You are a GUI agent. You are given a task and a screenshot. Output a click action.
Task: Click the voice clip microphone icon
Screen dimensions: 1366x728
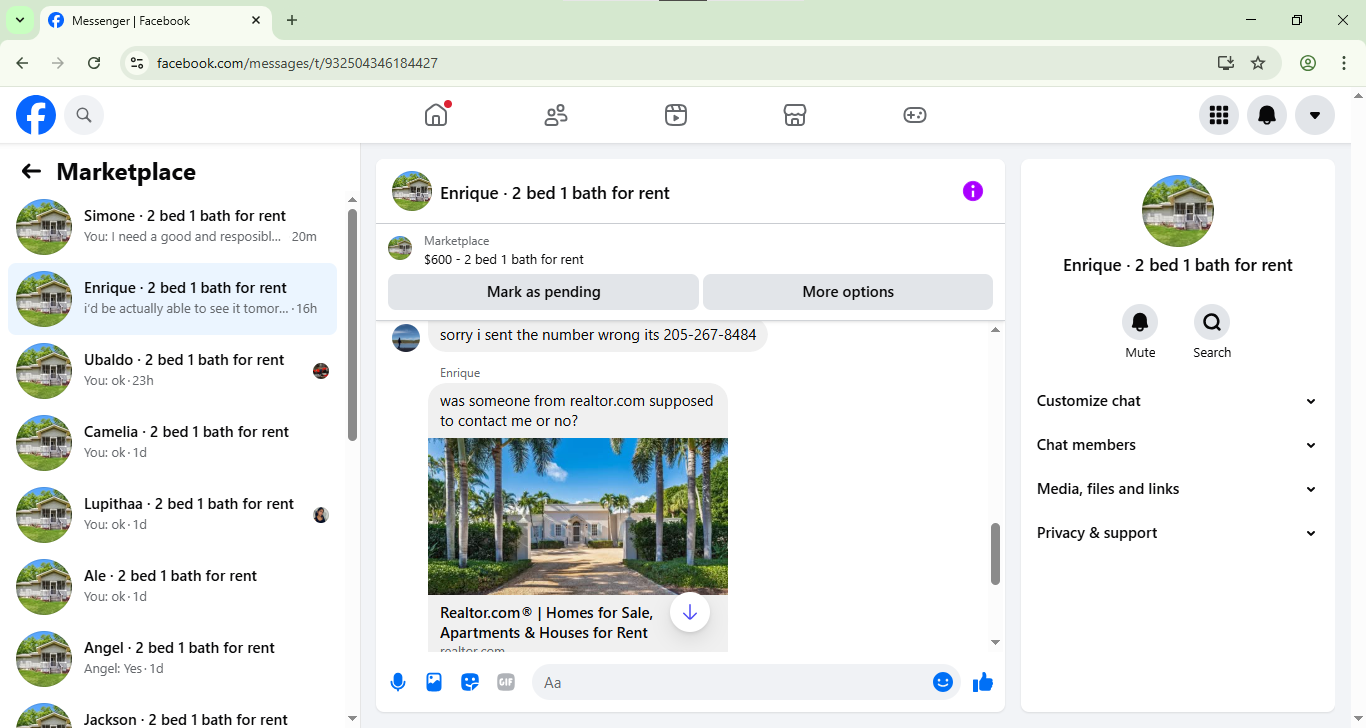click(x=398, y=682)
